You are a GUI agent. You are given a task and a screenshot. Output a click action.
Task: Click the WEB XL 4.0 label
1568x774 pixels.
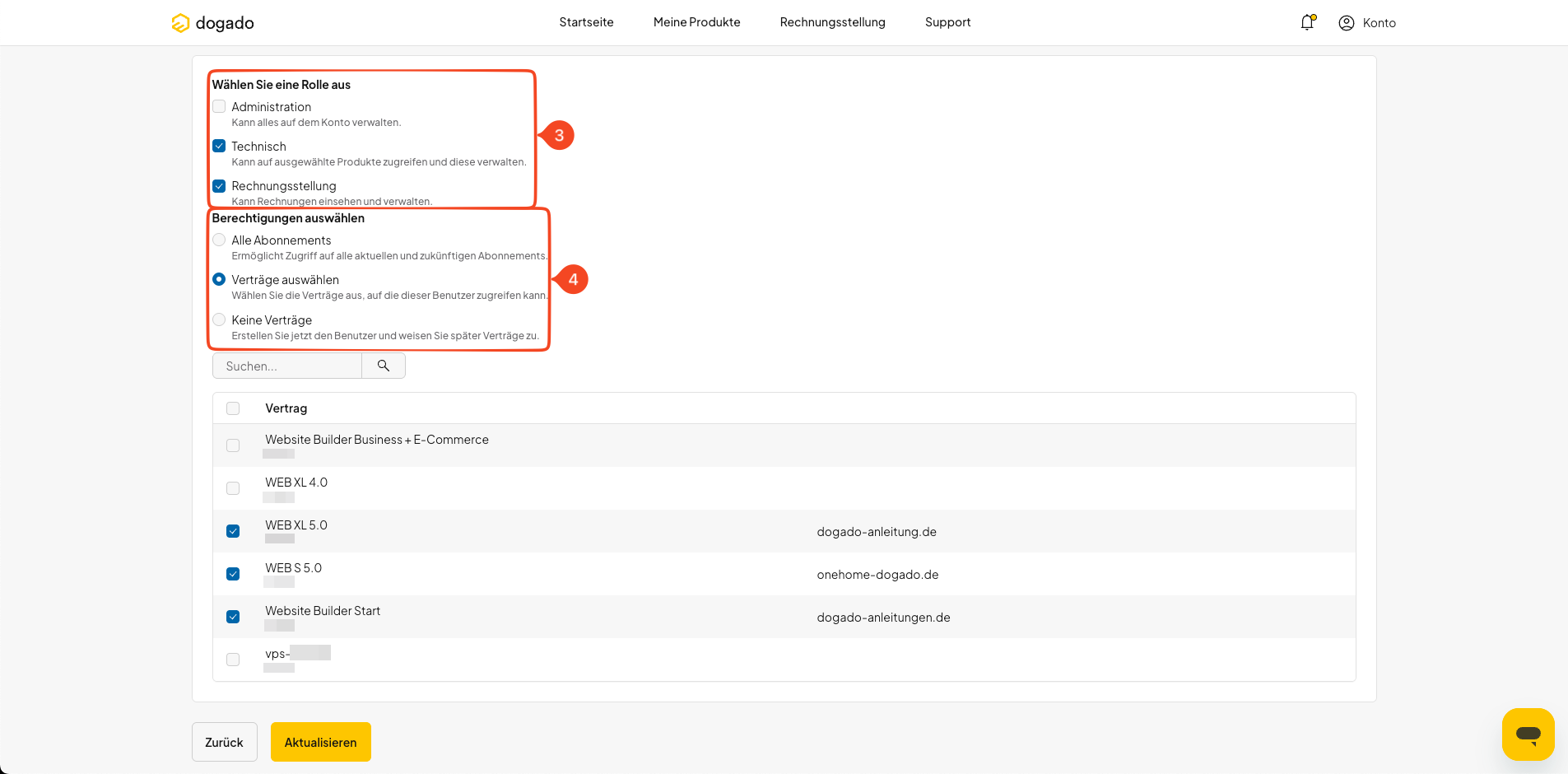[x=296, y=483]
